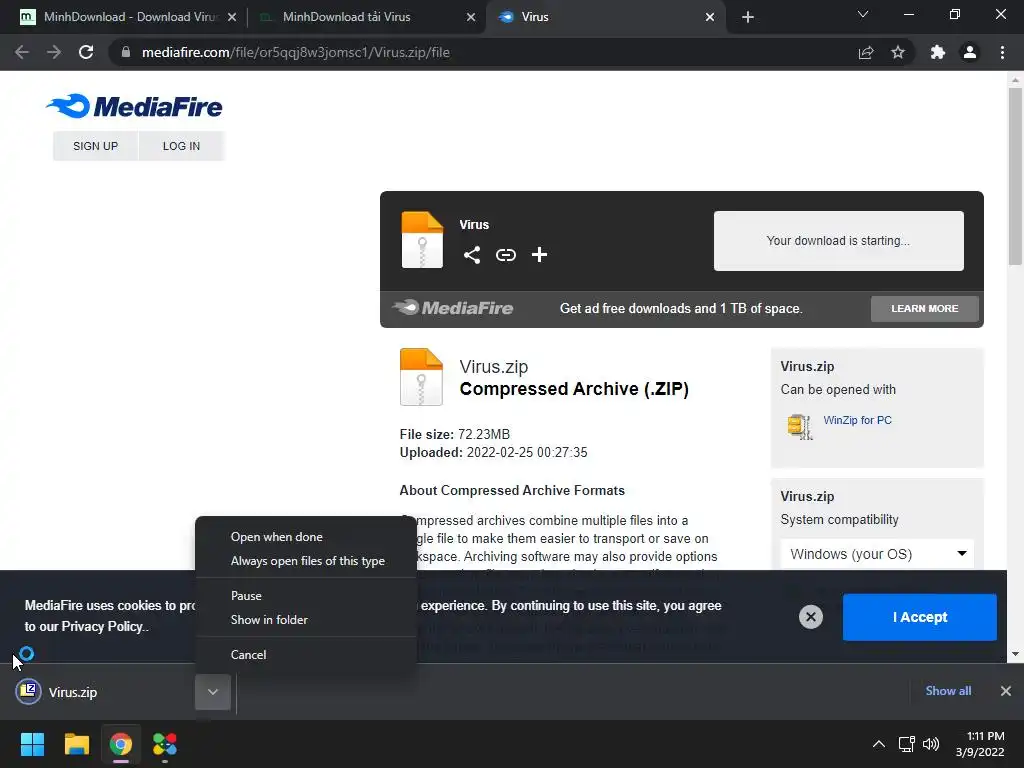Reload the MediaFire page
This screenshot has width=1024, height=768.
pos(86,52)
